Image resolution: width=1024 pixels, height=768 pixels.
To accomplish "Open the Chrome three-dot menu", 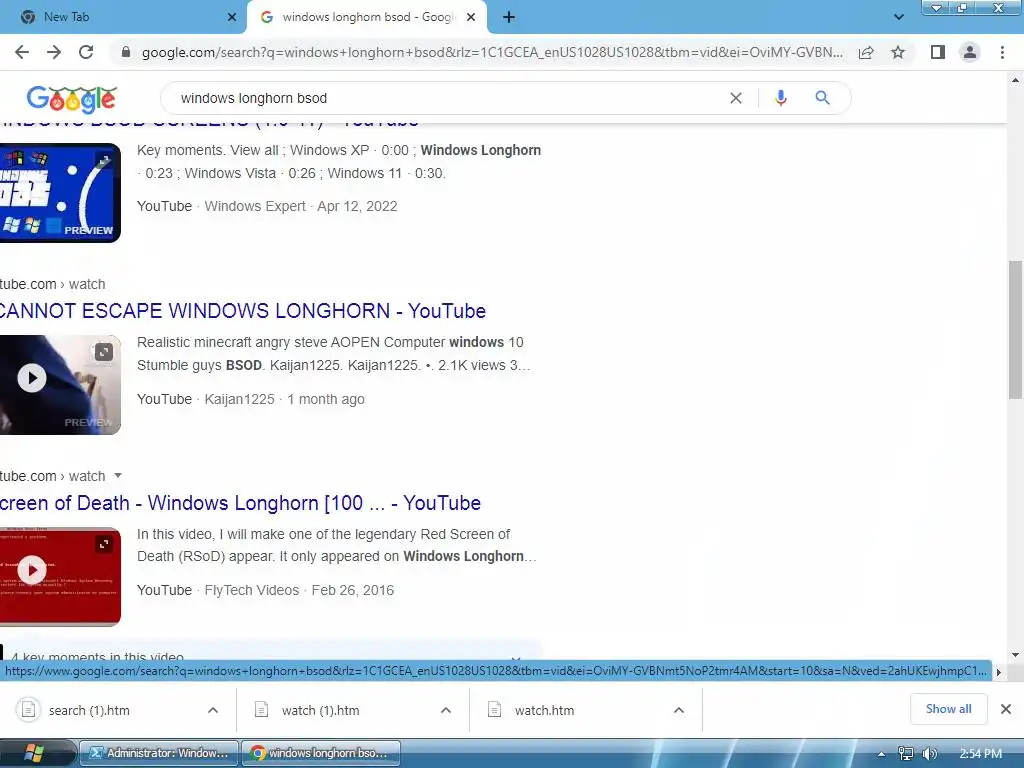I will coord(1002,52).
